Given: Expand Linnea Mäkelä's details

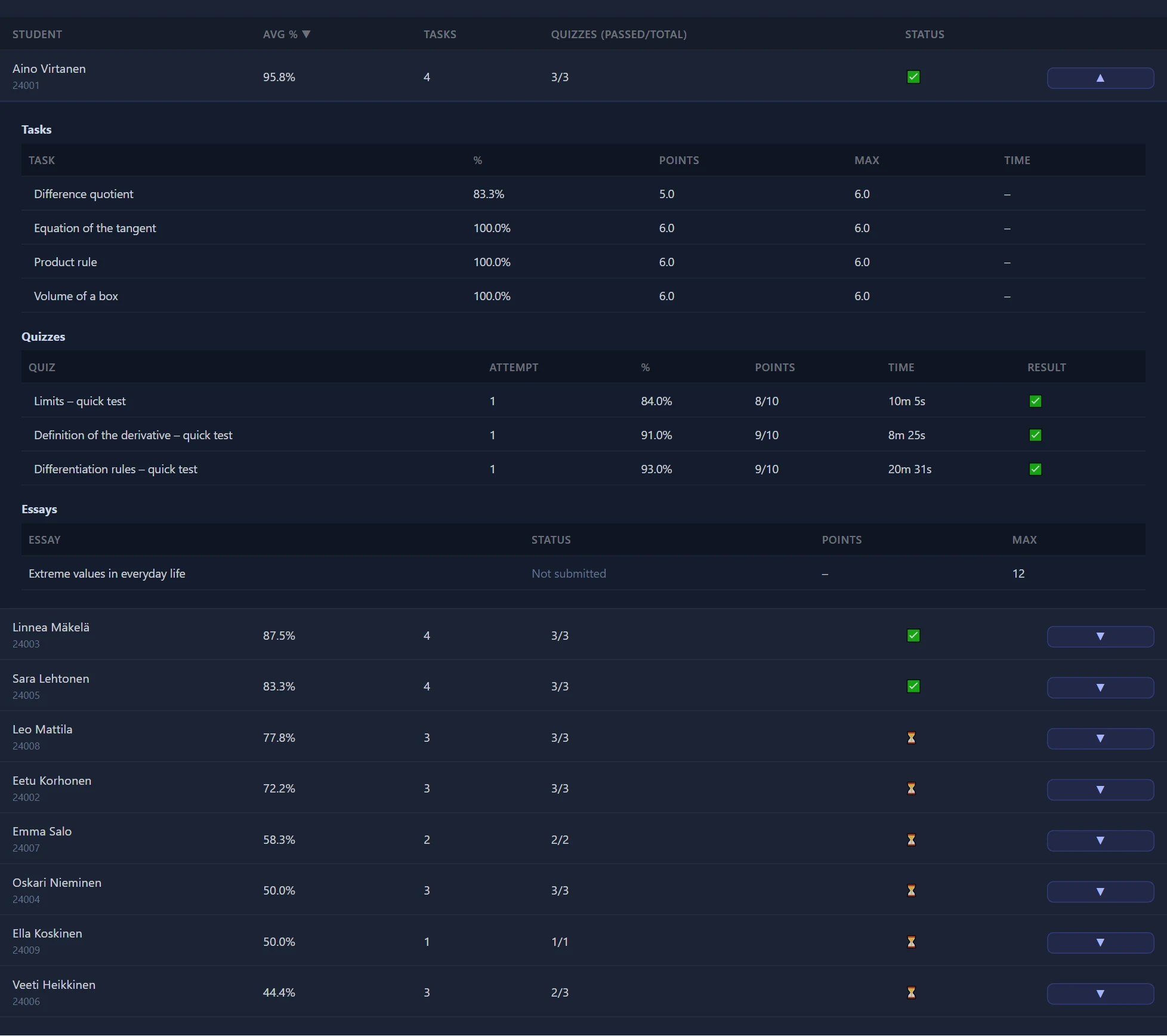Looking at the screenshot, I should click(1100, 637).
